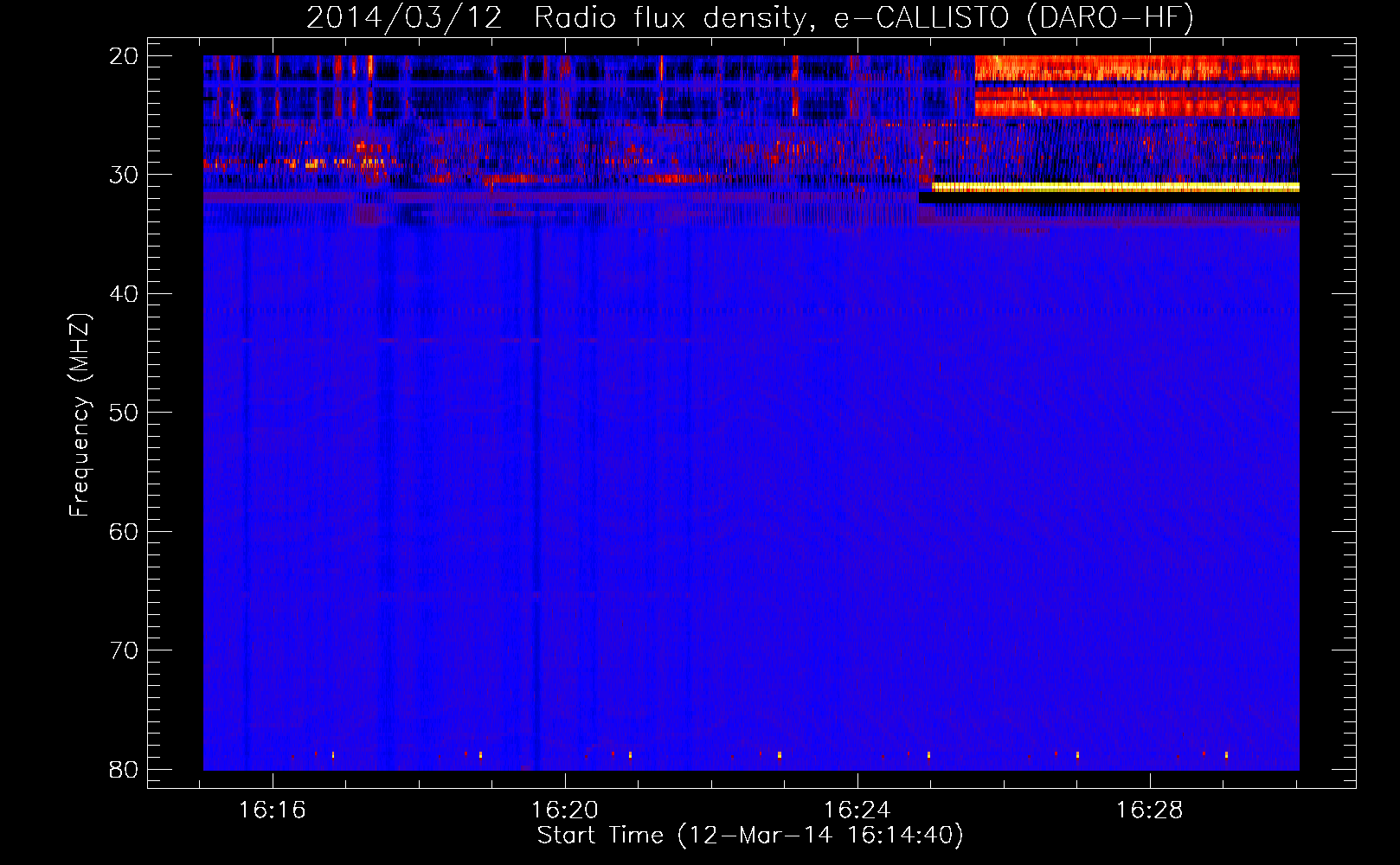1400x865 pixels.
Task: Click the black band below the yellow line
Action: [1109, 198]
